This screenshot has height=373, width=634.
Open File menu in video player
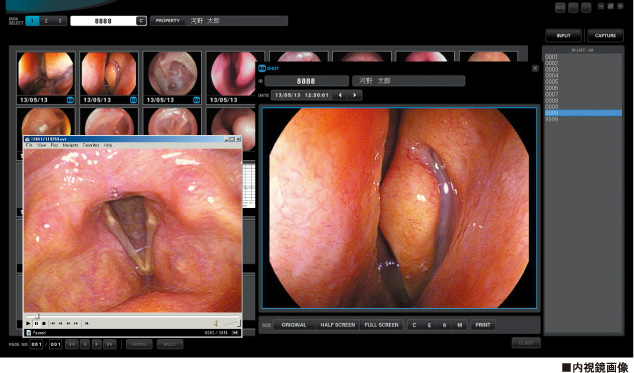click(x=29, y=145)
